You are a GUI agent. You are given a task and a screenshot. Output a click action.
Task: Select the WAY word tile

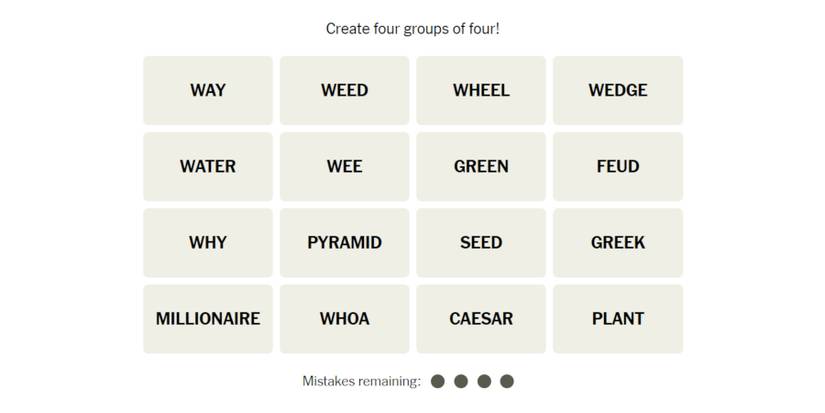point(208,90)
